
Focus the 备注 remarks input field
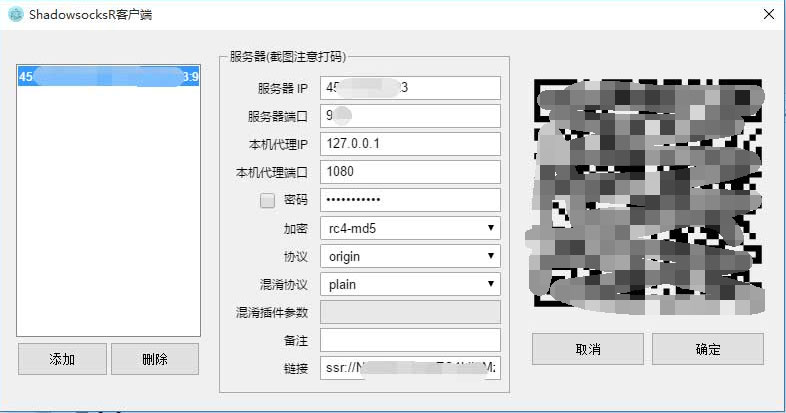410,340
